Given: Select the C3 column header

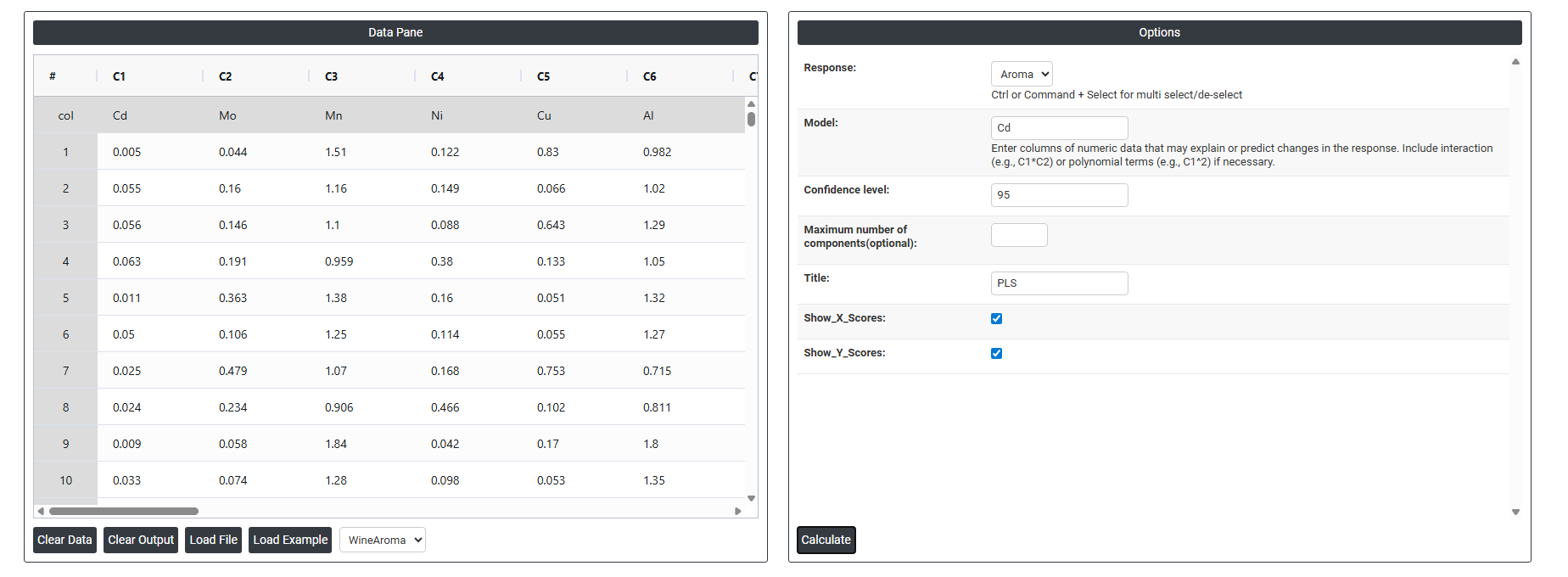Looking at the screenshot, I should click(332, 76).
